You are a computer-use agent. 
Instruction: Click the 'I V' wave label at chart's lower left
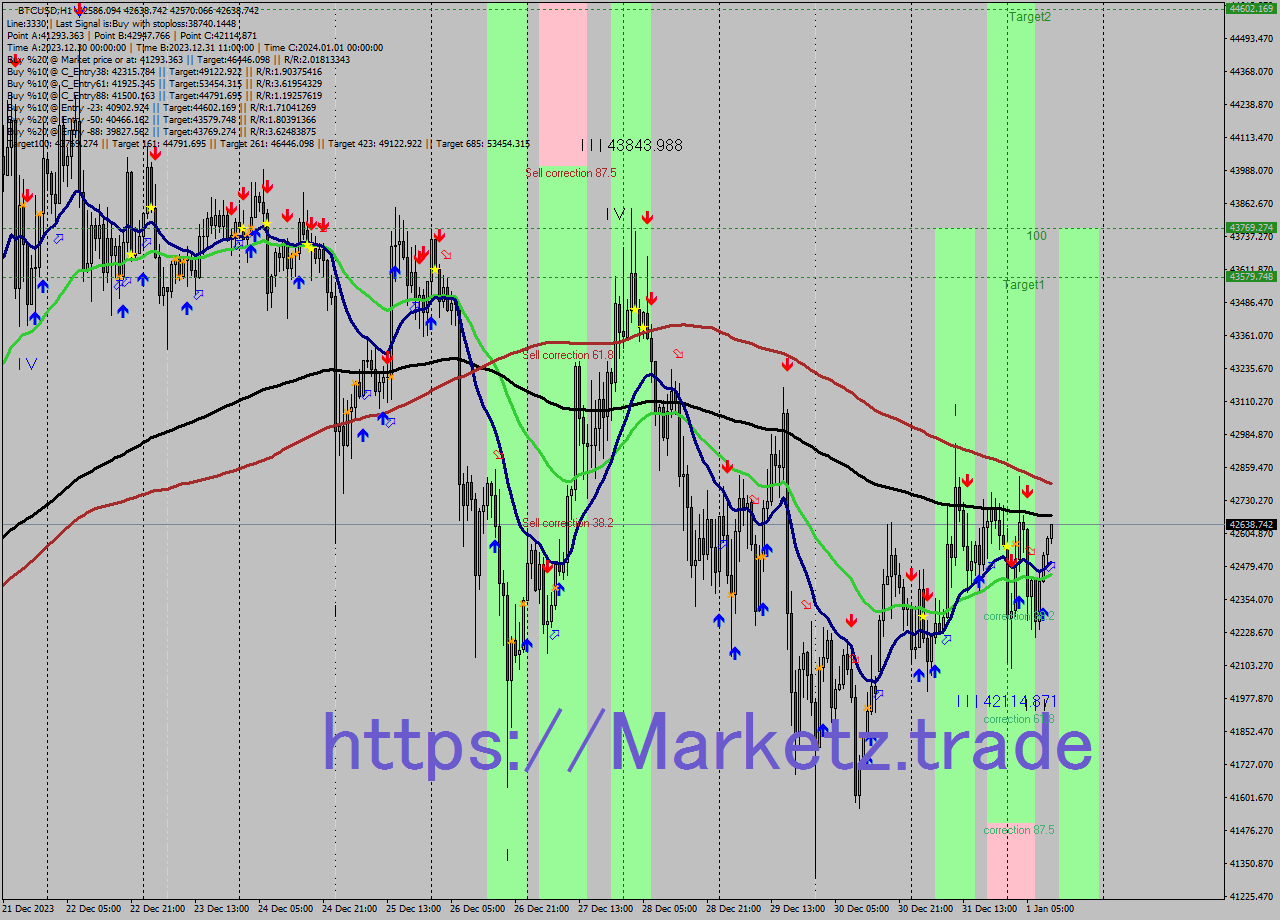point(27,364)
